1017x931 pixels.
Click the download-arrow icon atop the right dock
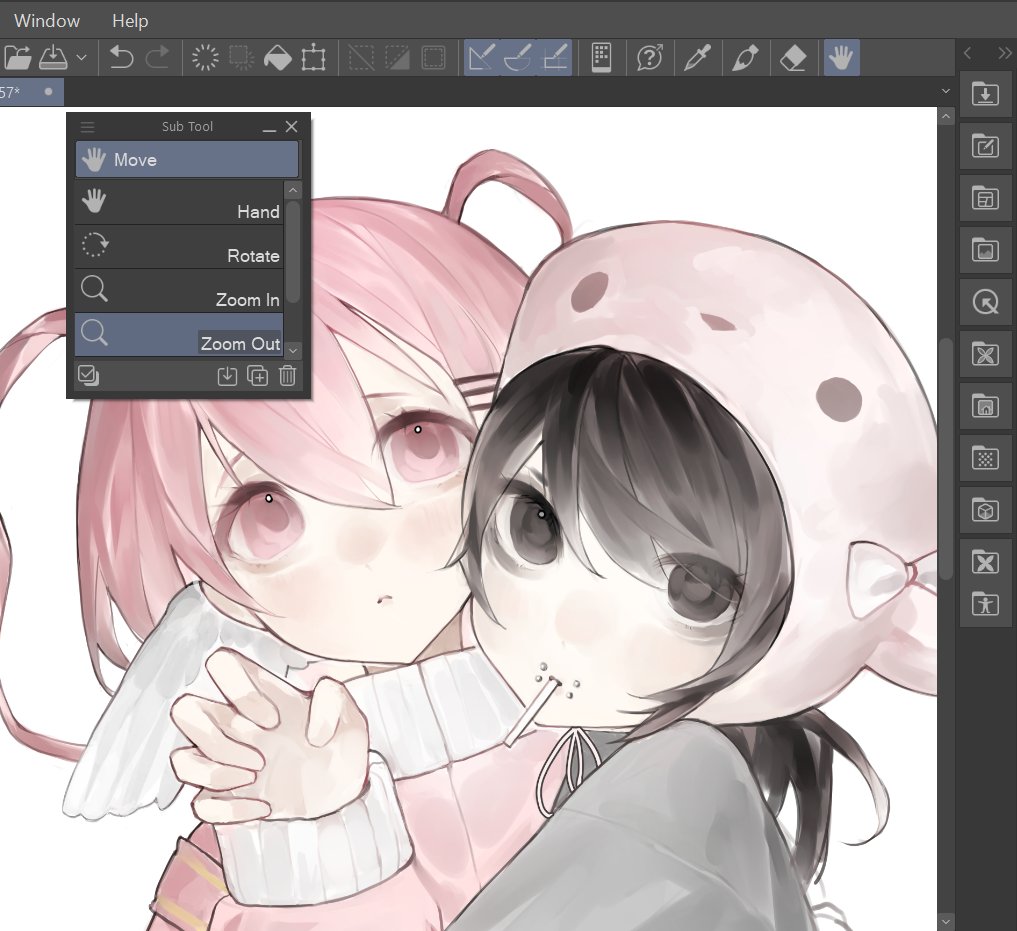(x=985, y=94)
